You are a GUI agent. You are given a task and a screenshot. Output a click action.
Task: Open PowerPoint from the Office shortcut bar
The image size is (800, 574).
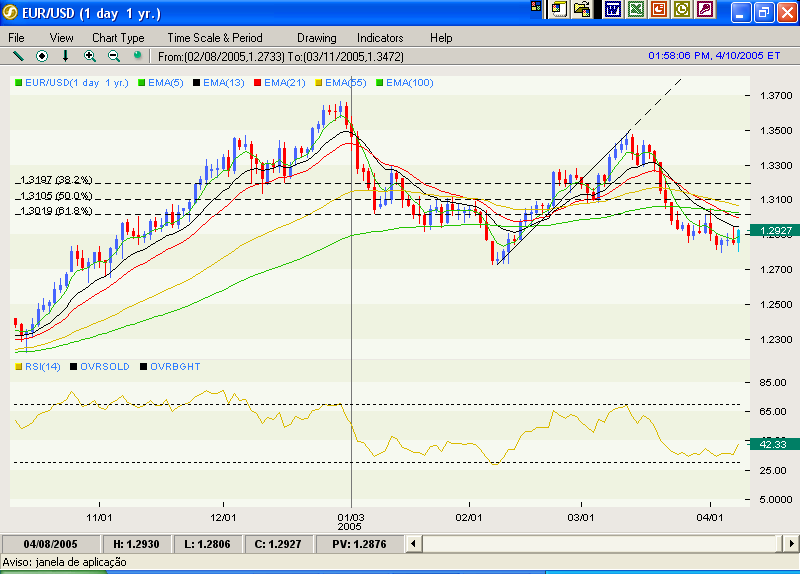tap(659, 9)
